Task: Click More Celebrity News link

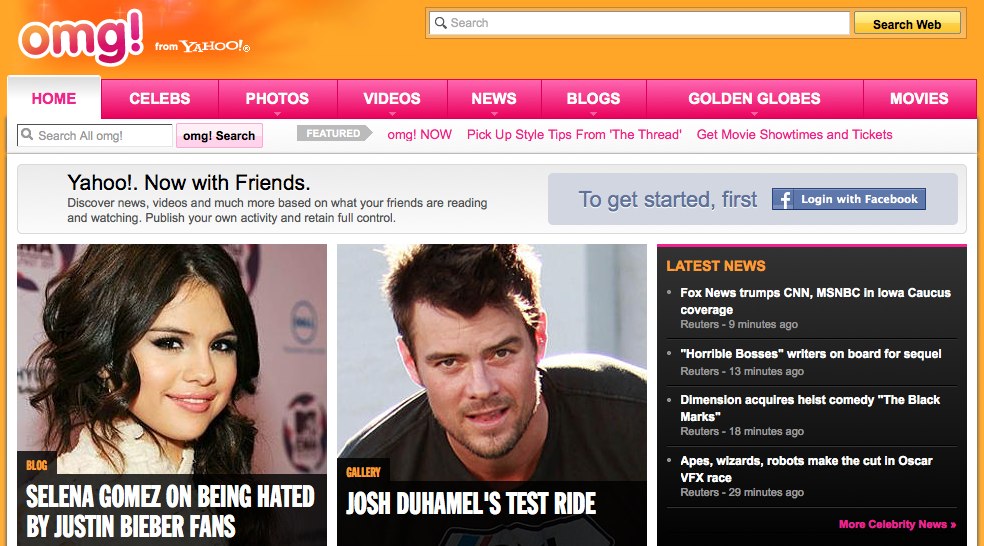Action: point(897,524)
